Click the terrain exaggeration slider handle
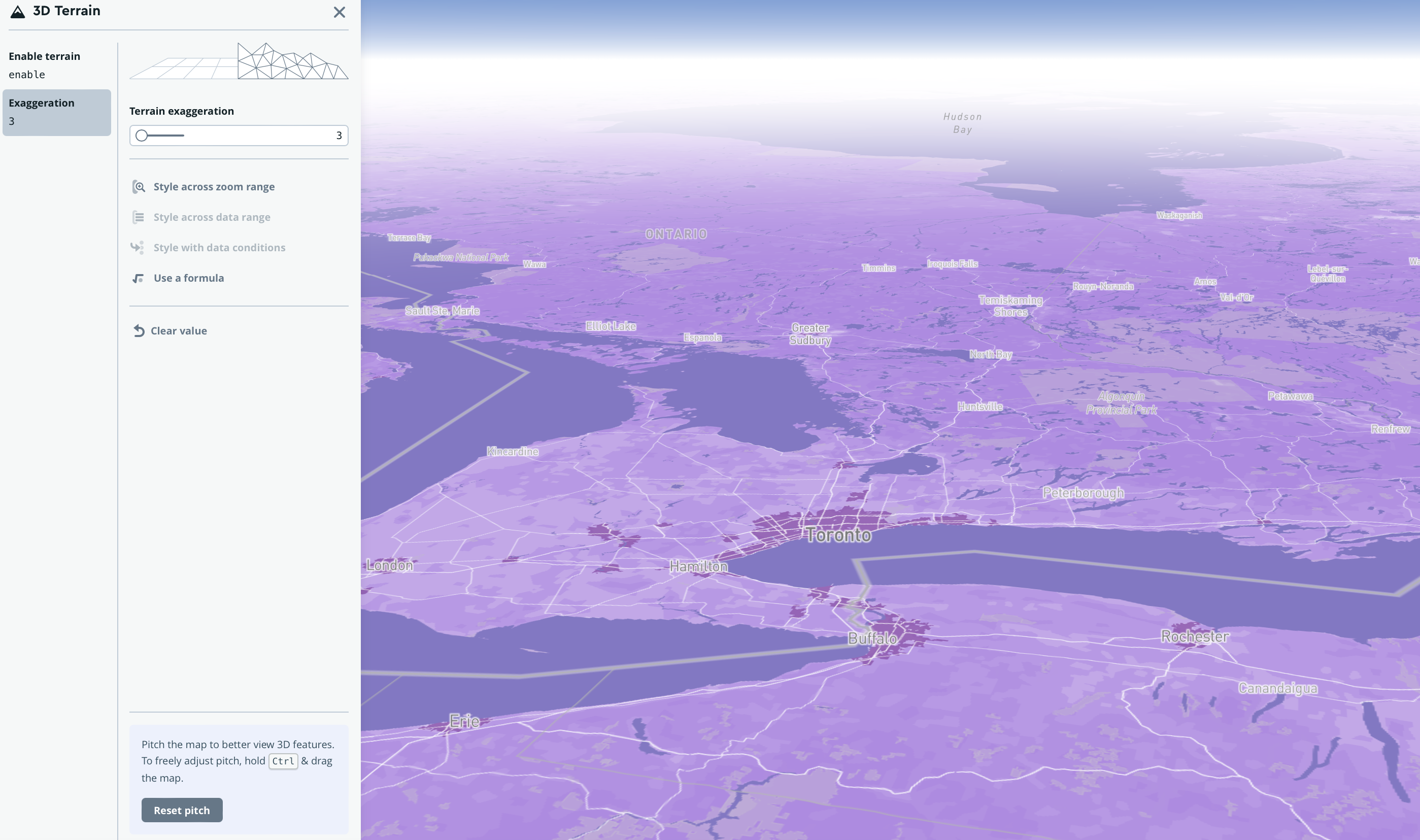This screenshot has height=840, width=1420. pyautogui.click(x=142, y=136)
